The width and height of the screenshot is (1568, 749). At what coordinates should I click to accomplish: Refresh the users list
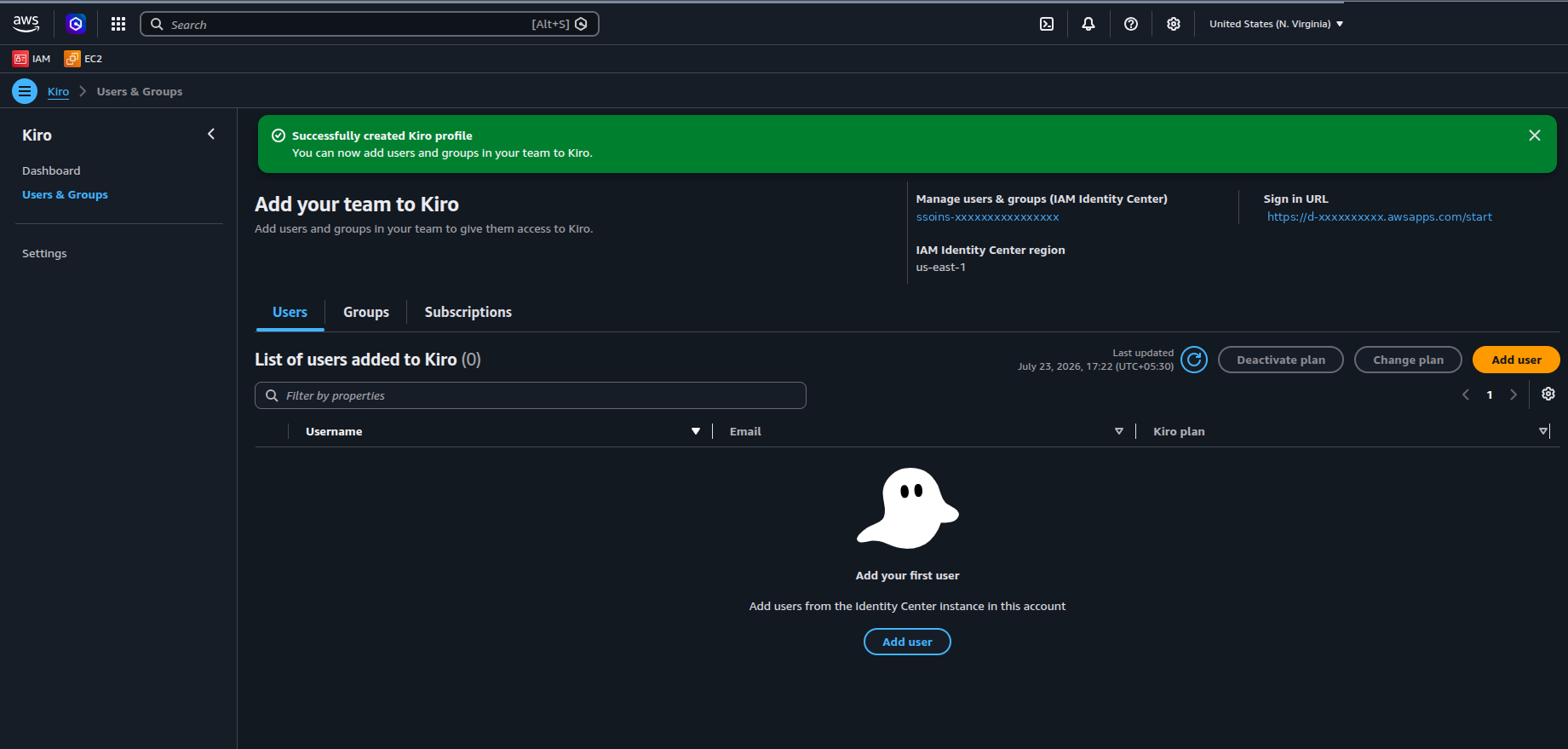[1194, 360]
